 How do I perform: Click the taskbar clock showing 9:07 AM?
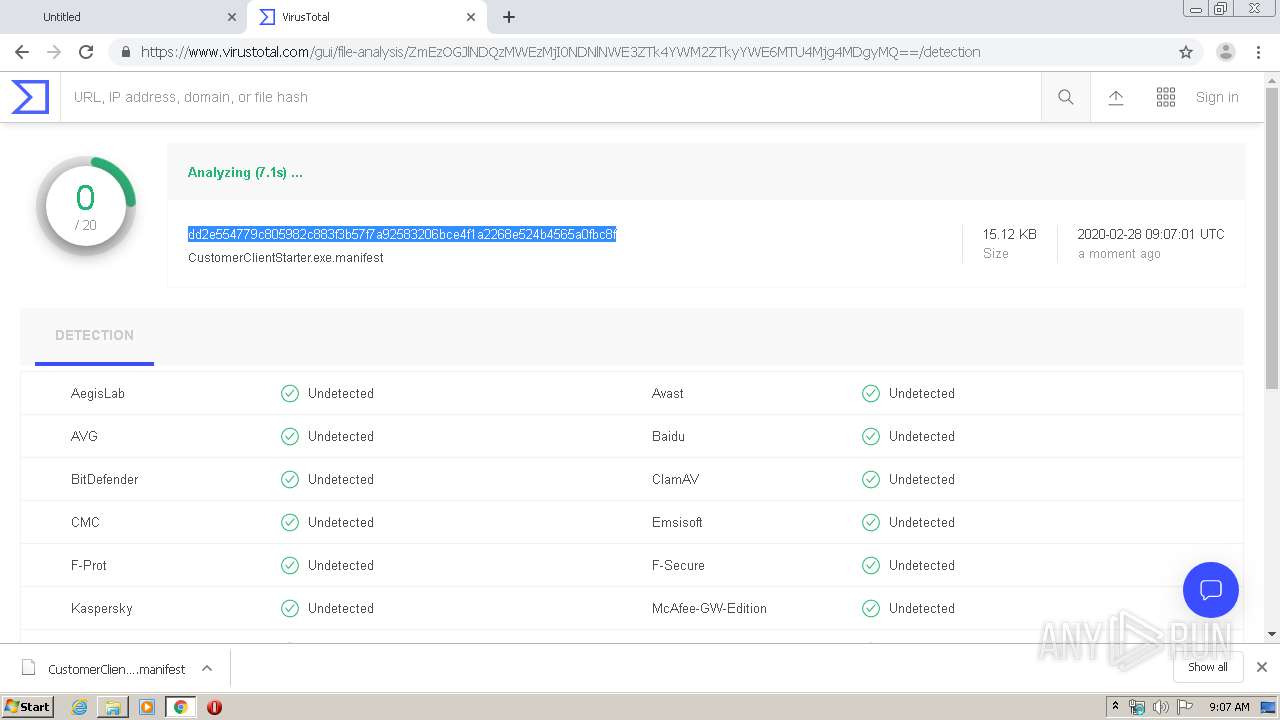point(1229,707)
